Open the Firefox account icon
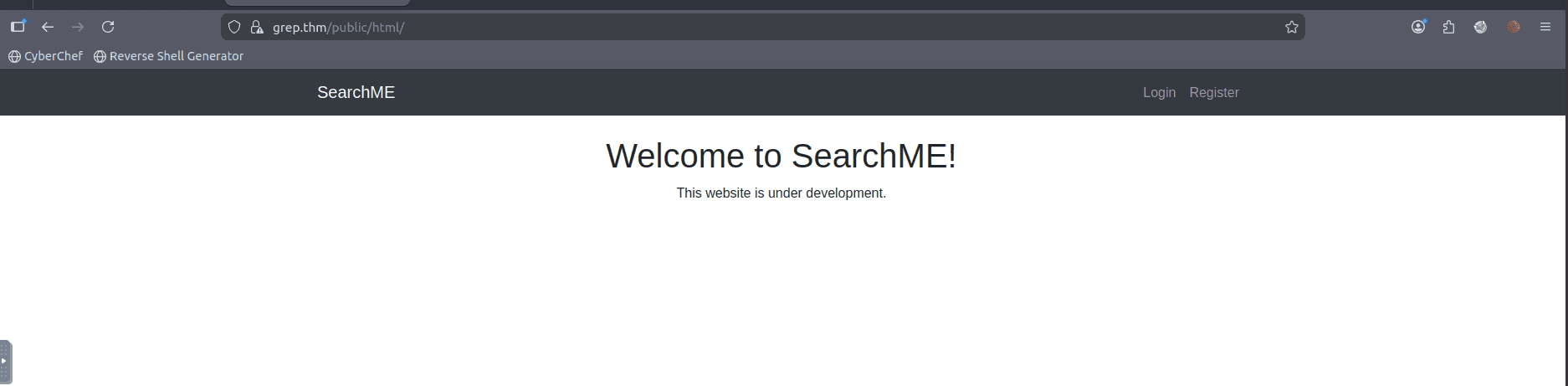Image resolution: width=1568 pixels, height=386 pixels. (1418, 27)
